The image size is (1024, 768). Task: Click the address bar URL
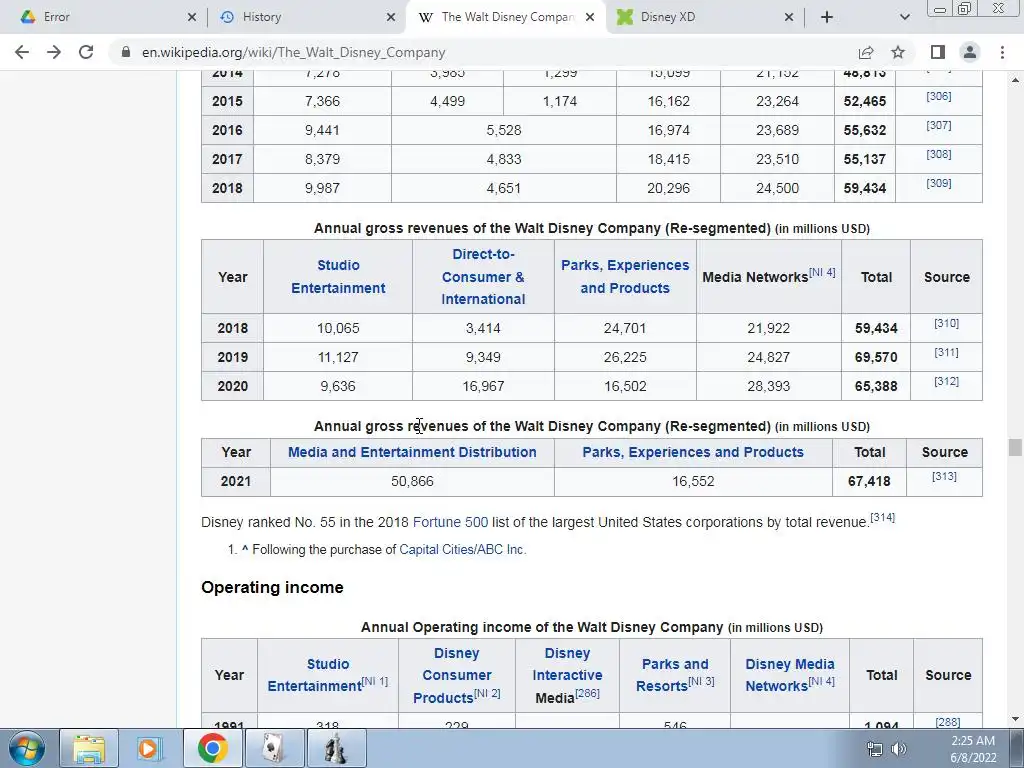293,52
